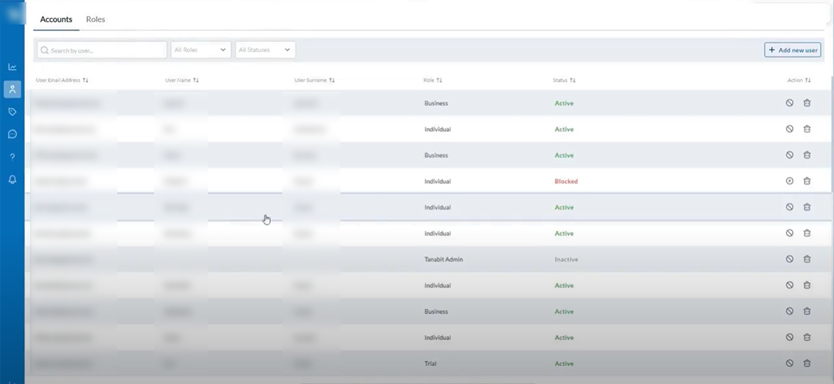Viewport: 834px width, 384px height.
Task: Sort by the Role column header
Action: coord(432,80)
